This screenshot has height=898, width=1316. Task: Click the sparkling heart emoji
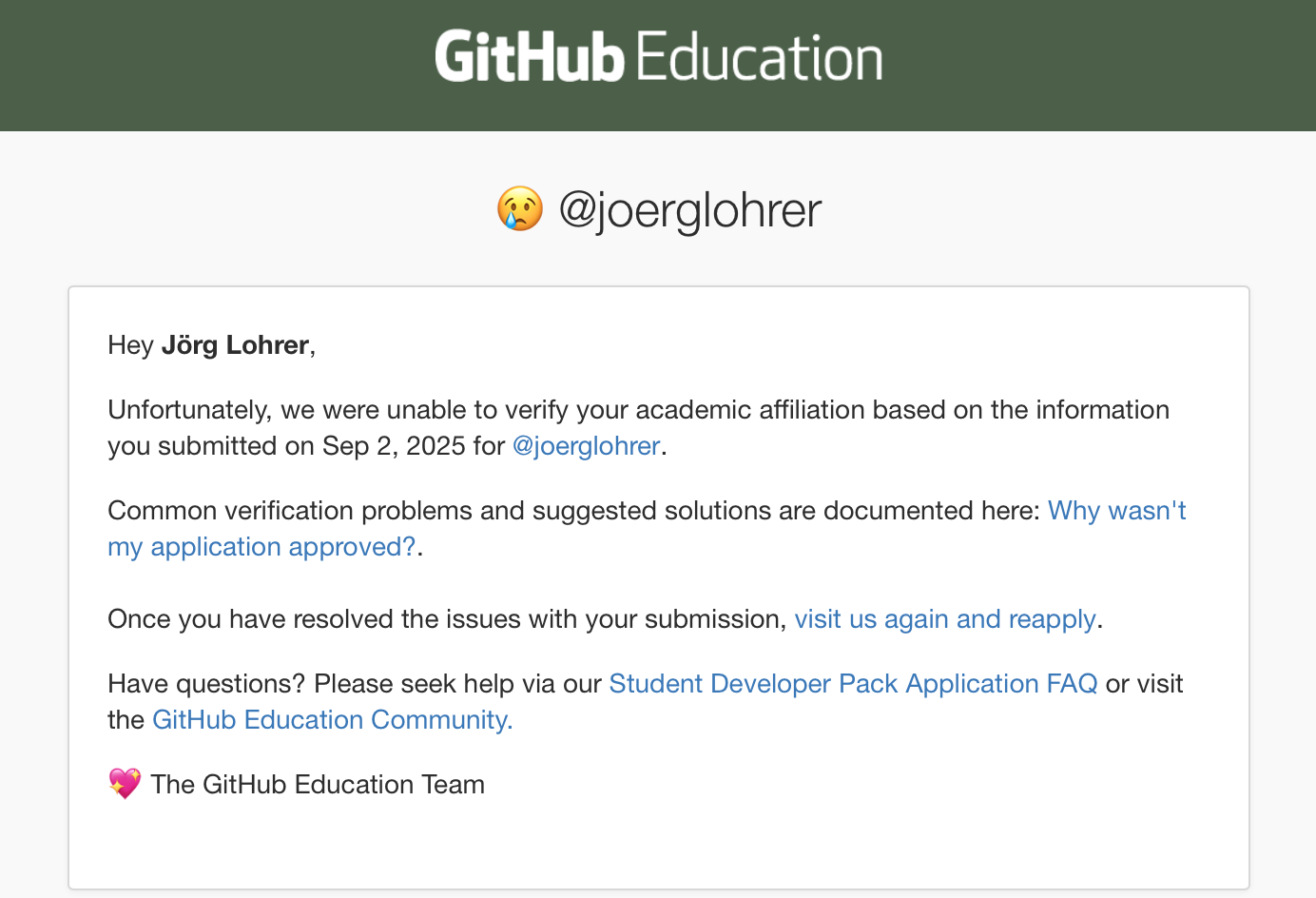click(x=125, y=784)
